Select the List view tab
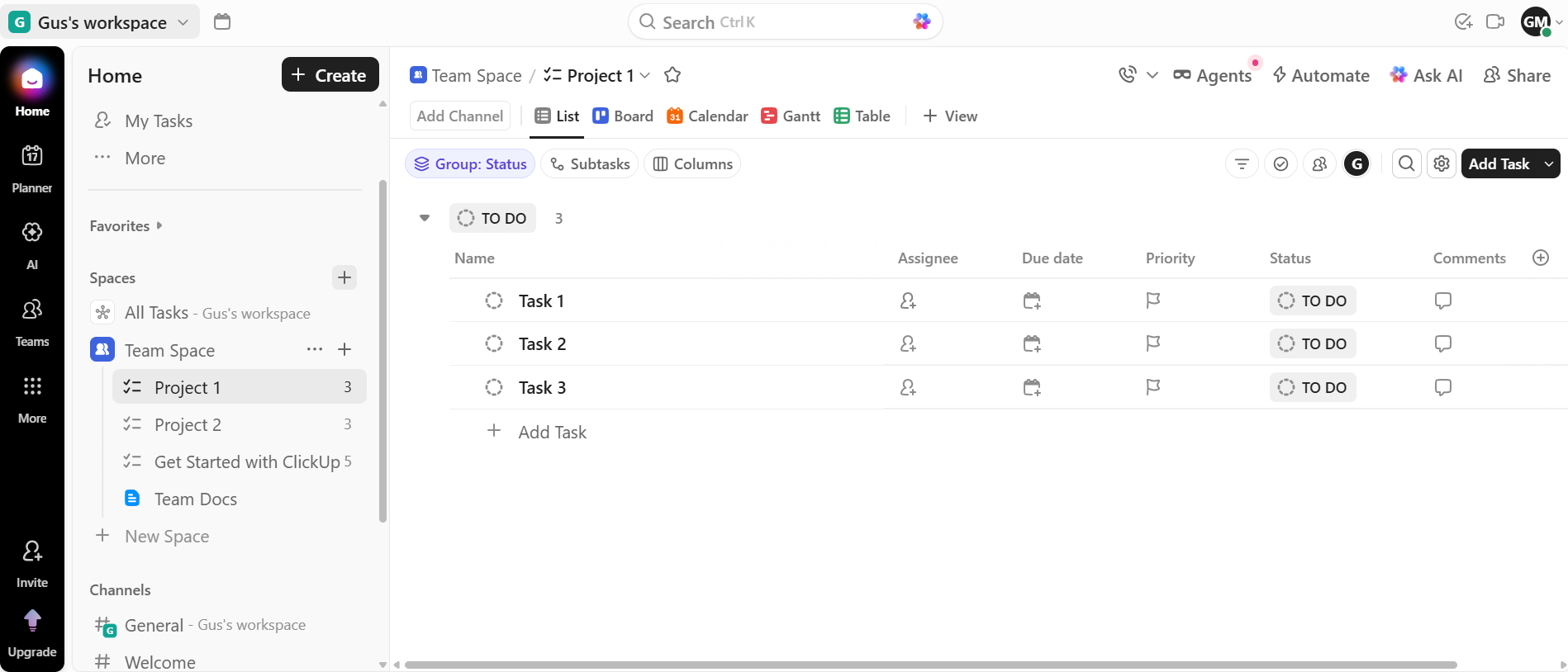1568x672 pixels. (x=557, y=116)
